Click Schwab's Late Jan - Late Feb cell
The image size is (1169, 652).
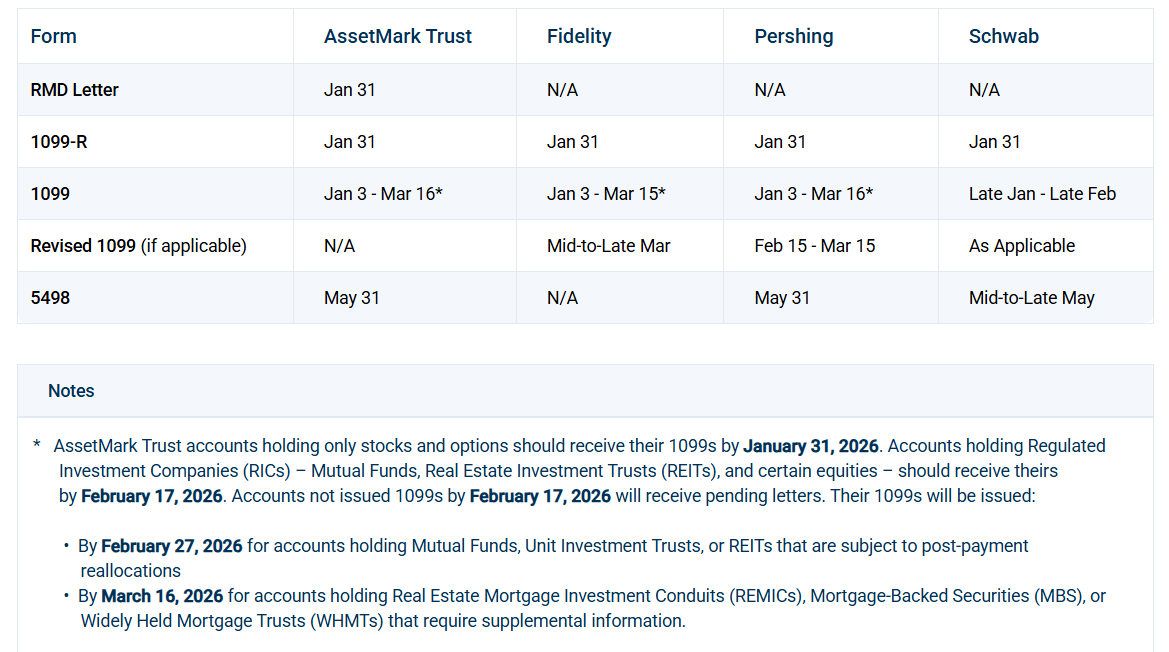tap(1042, 194)
